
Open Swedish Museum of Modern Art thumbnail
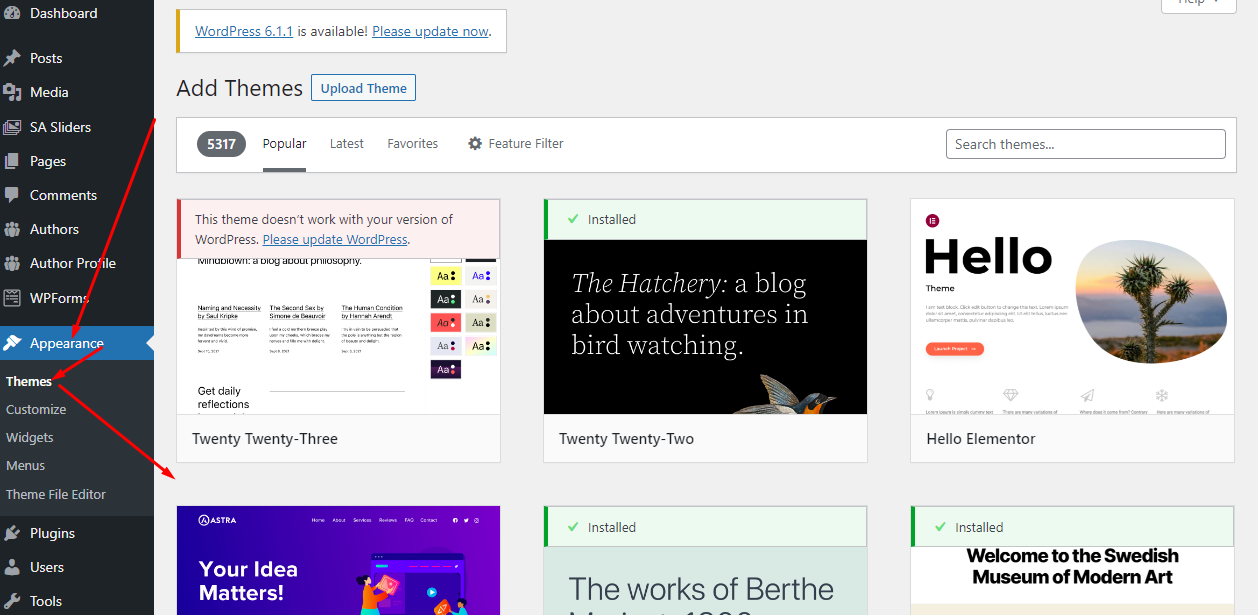[1072, 581]
